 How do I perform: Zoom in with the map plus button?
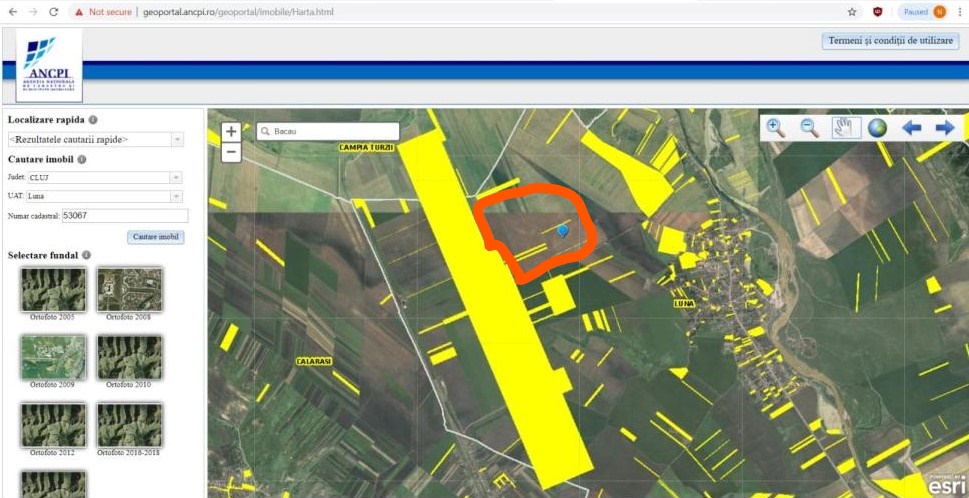[x=231, y=132]
